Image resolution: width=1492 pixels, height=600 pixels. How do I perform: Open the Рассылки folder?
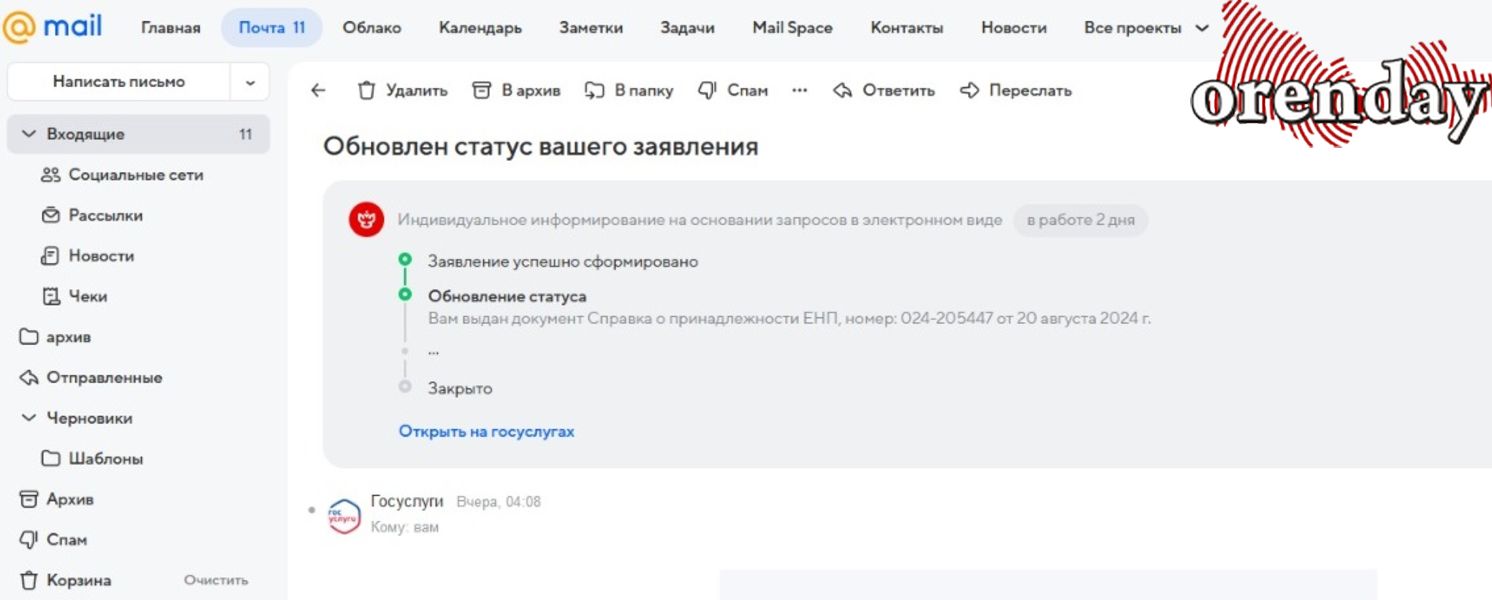click(x=105, y=215)
